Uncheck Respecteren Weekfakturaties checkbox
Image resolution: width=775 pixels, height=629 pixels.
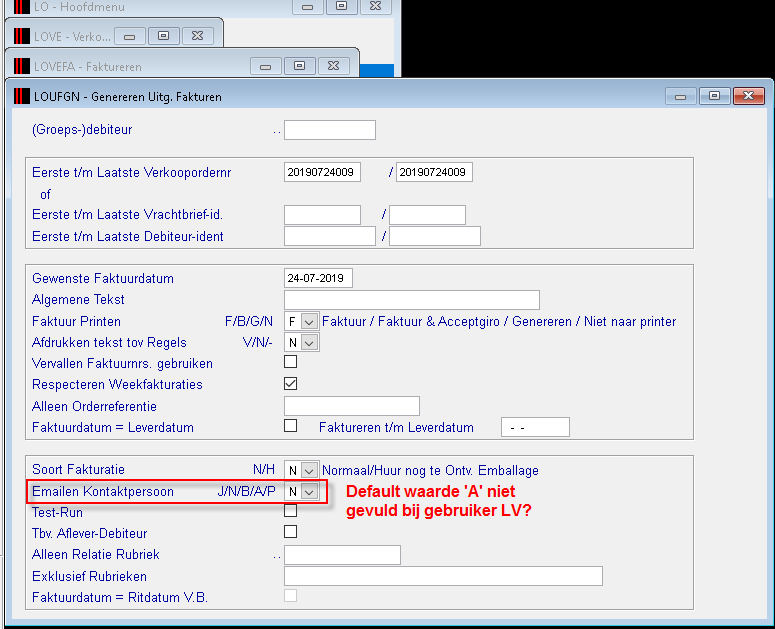pyautogui.click(x=291, y=383)
